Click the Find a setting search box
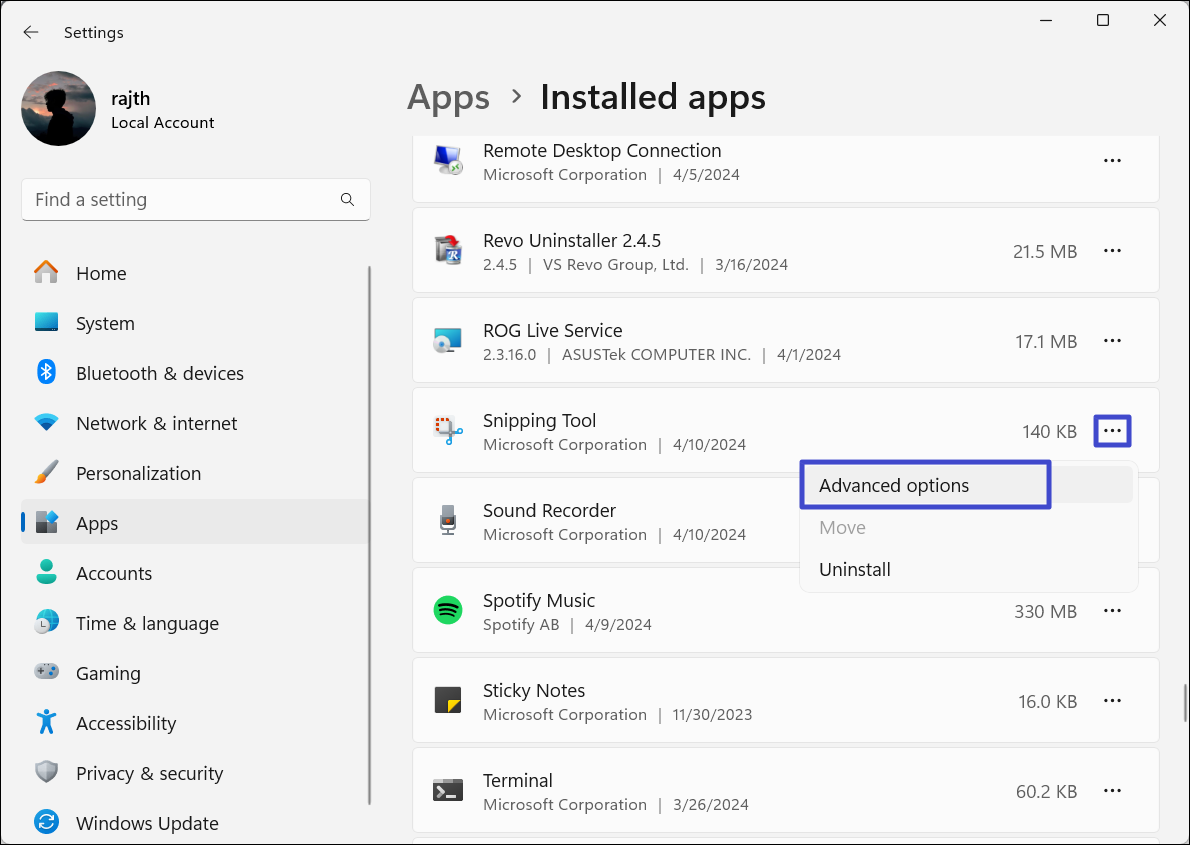The image size is (1190, 845). tap(180, 200)
